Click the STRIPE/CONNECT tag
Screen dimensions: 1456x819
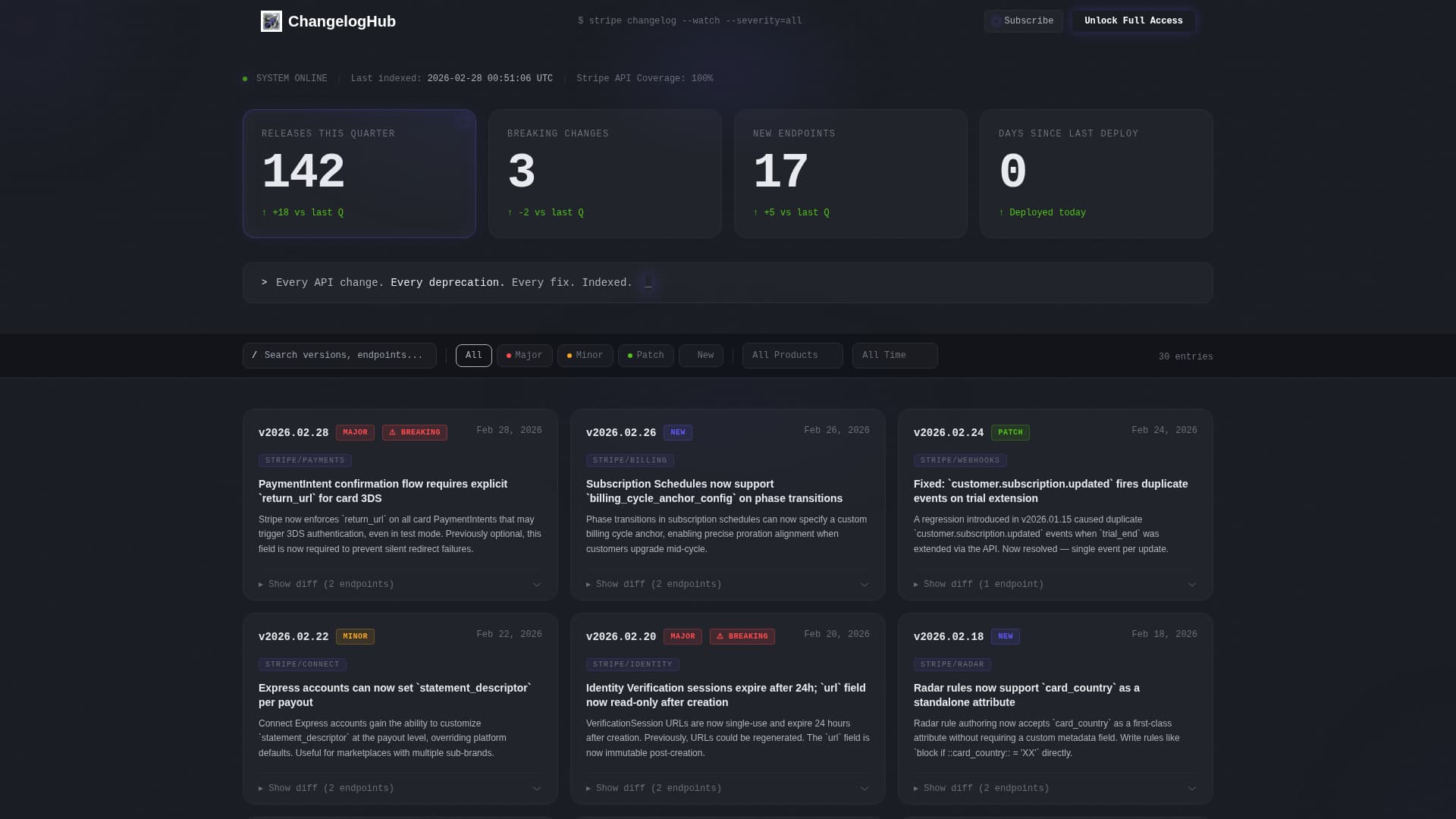tap(303, 664)
